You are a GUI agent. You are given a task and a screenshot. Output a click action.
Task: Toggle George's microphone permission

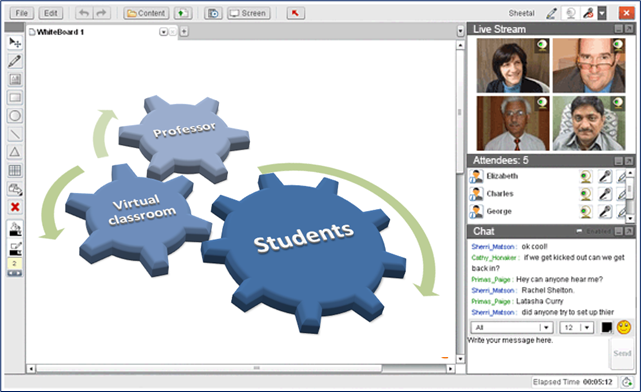pos(605,211)
